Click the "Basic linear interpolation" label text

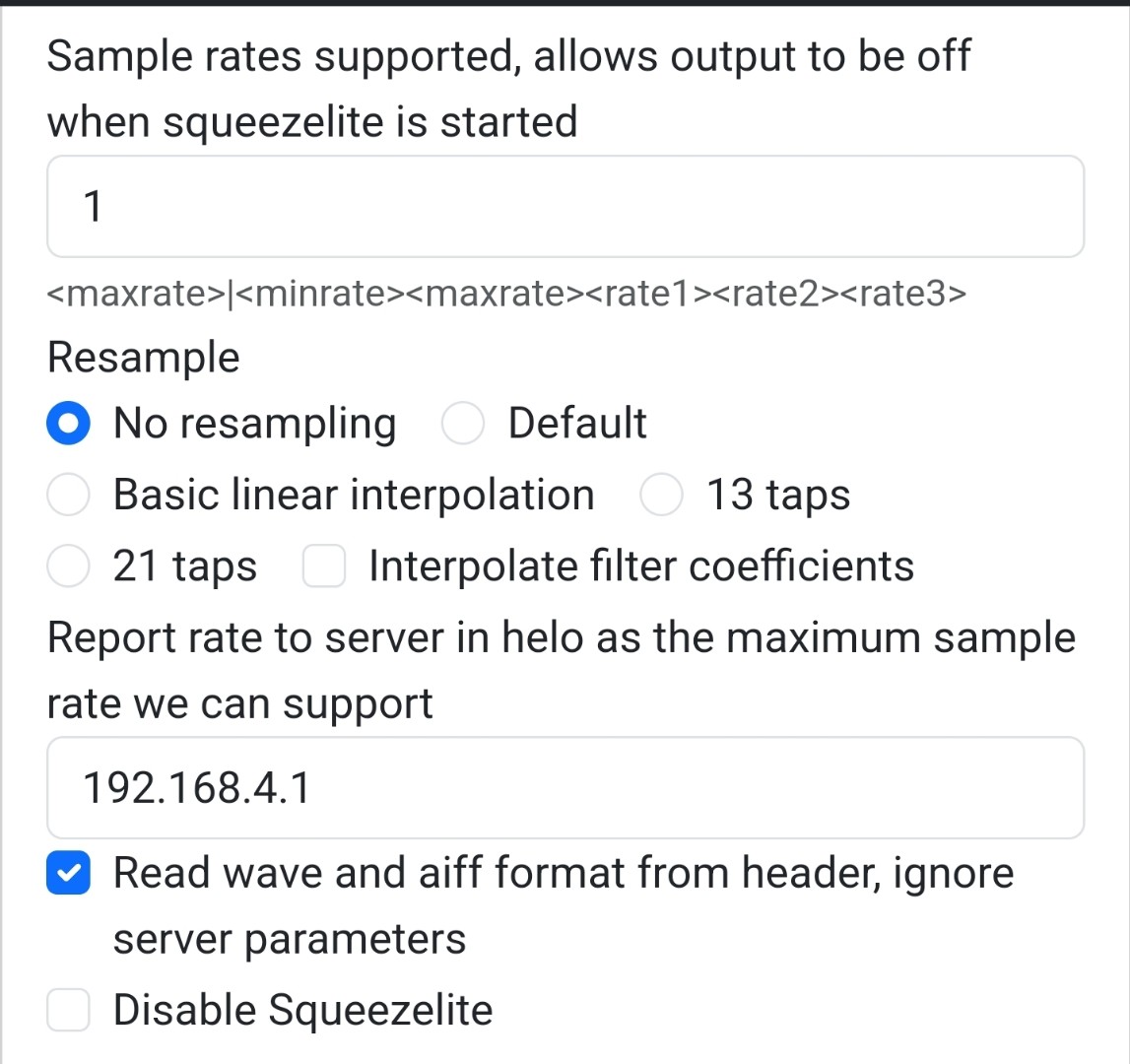(x=354, y=496)
